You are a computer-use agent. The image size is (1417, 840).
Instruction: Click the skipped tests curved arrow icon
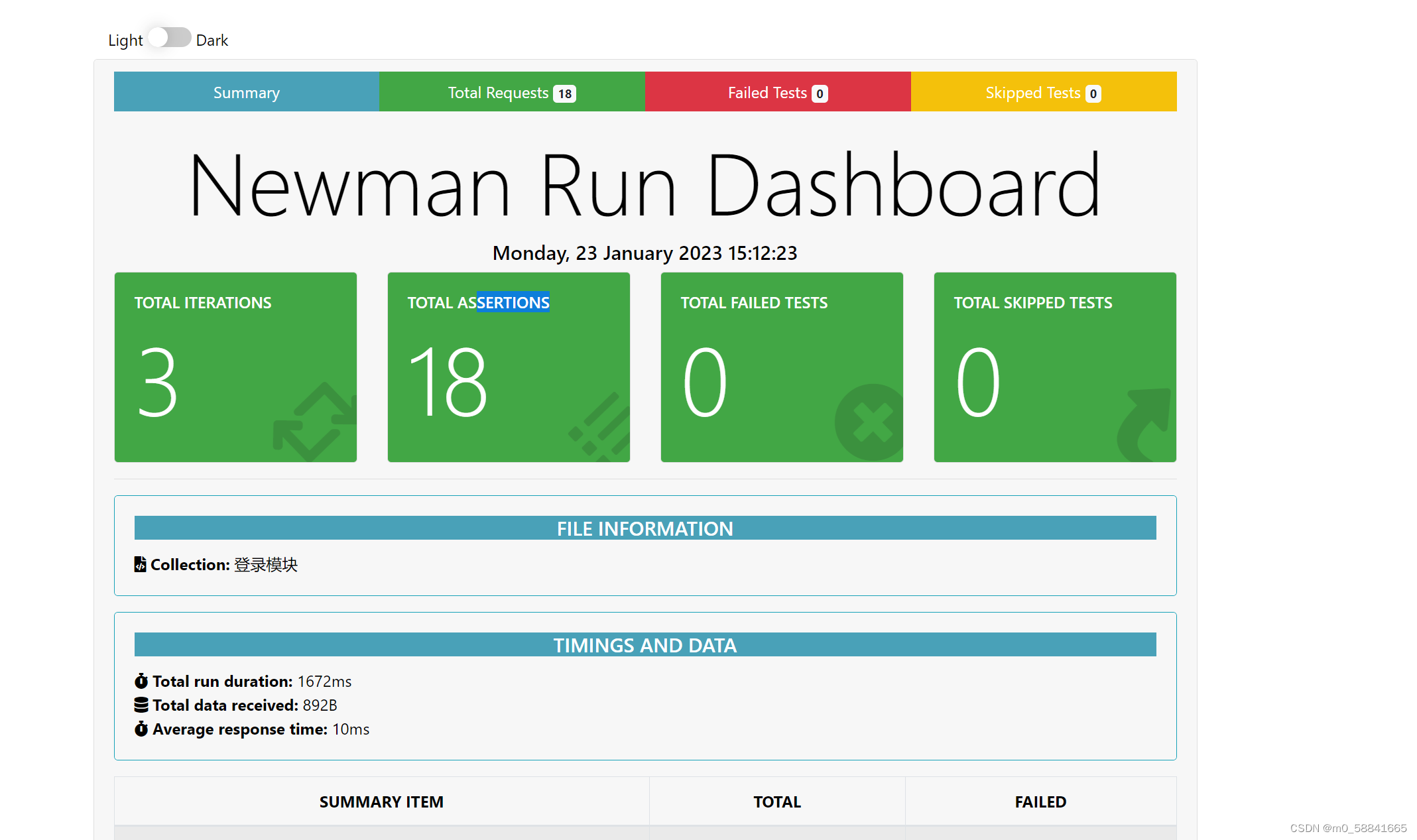[x=1144, y=424]
